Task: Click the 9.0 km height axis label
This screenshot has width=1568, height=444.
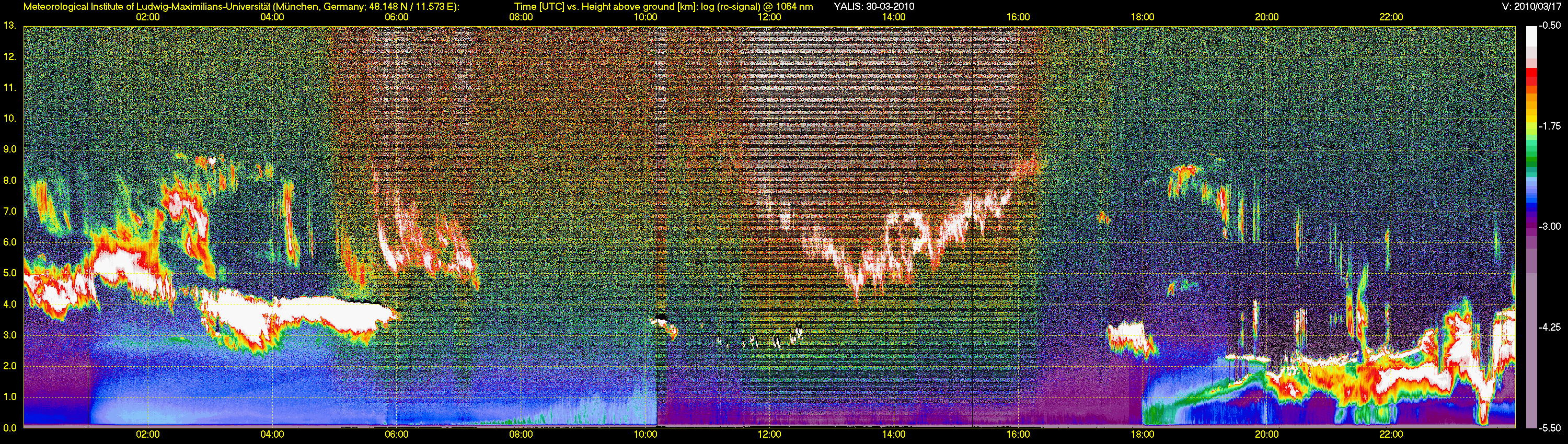Action: click(x=10, y=149)
